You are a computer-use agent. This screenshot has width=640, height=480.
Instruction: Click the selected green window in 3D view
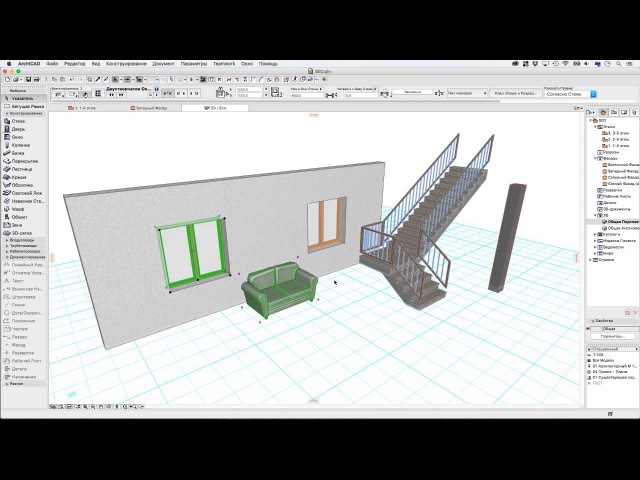[192, 253]
